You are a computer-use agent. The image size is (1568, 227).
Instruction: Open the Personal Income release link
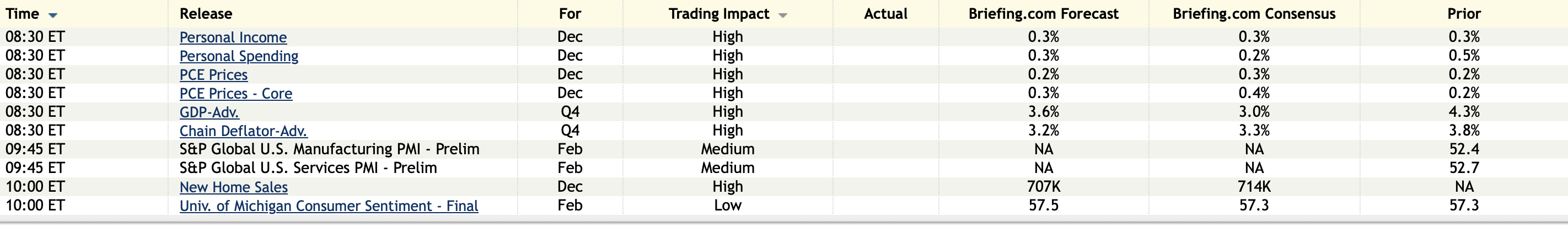pos(233,37)
